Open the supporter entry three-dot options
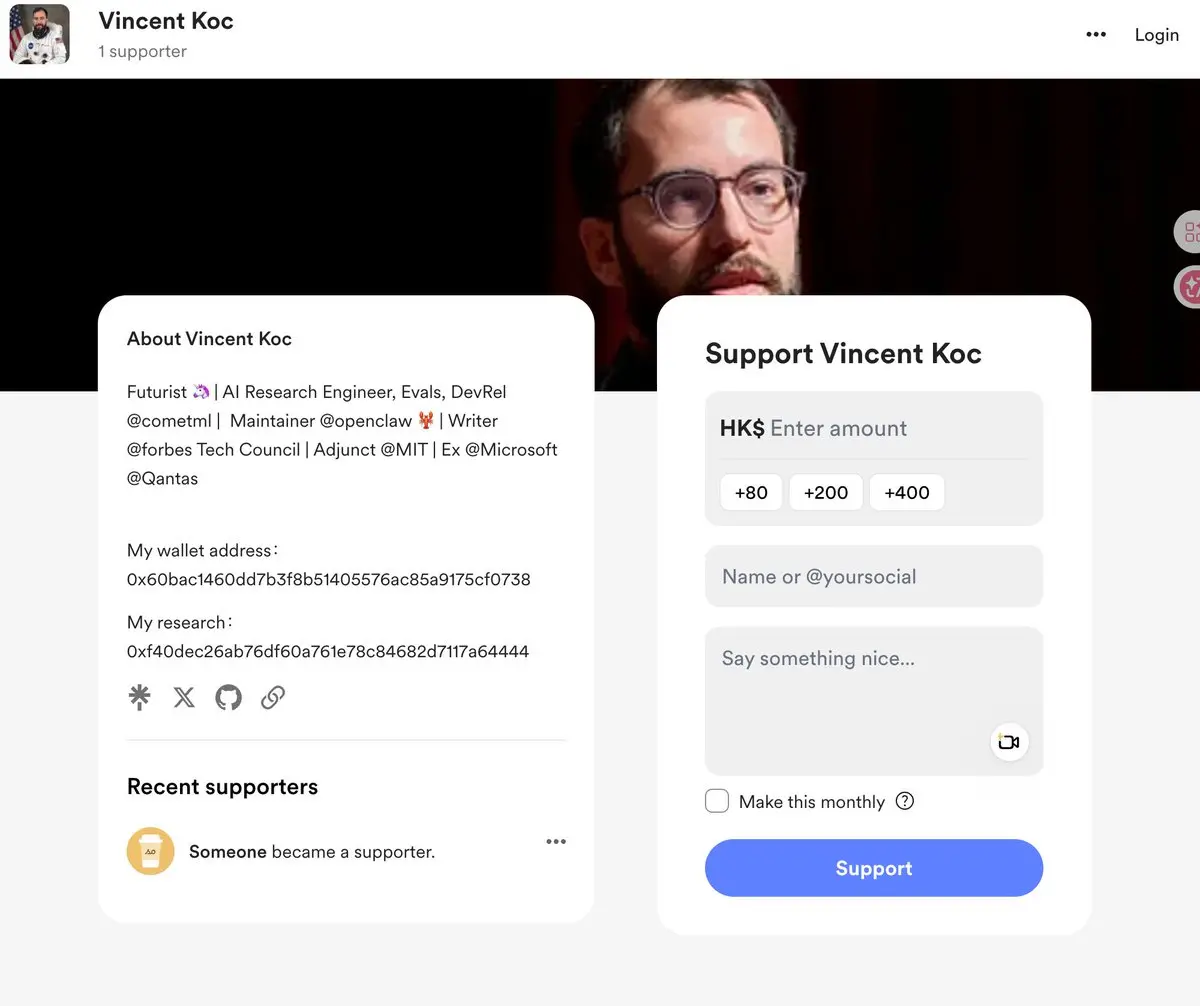Viewport: 1200px width, 1006px height. pos(556,842)
